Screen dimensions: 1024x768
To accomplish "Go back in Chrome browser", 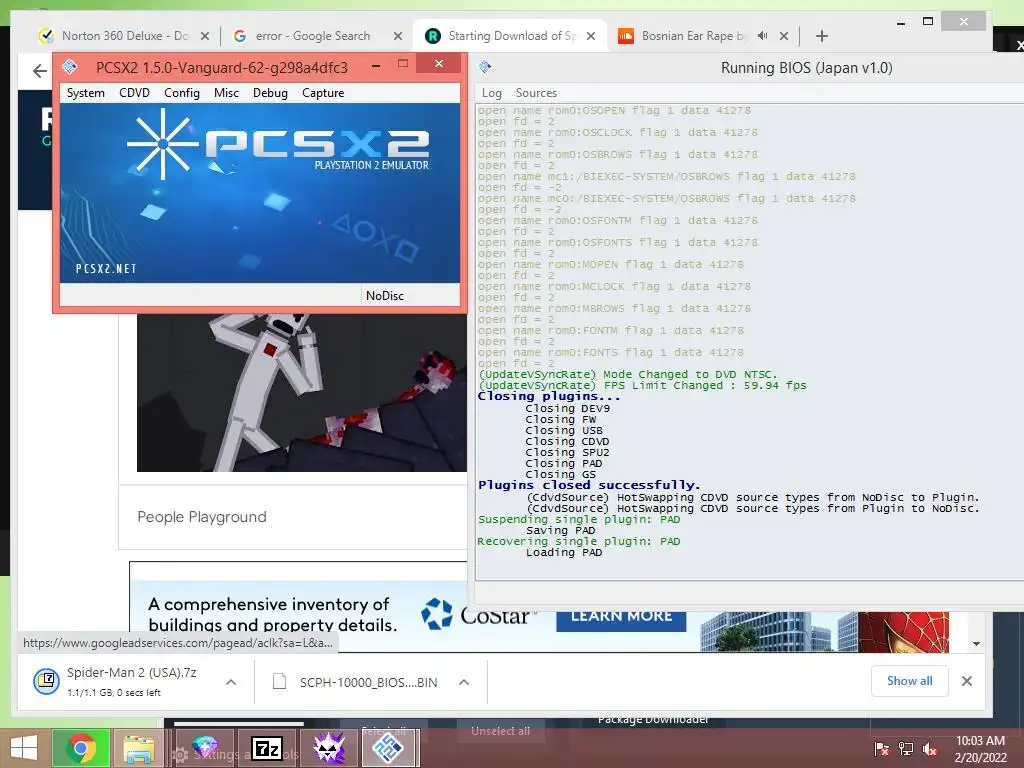I will (x=40, y=71).
